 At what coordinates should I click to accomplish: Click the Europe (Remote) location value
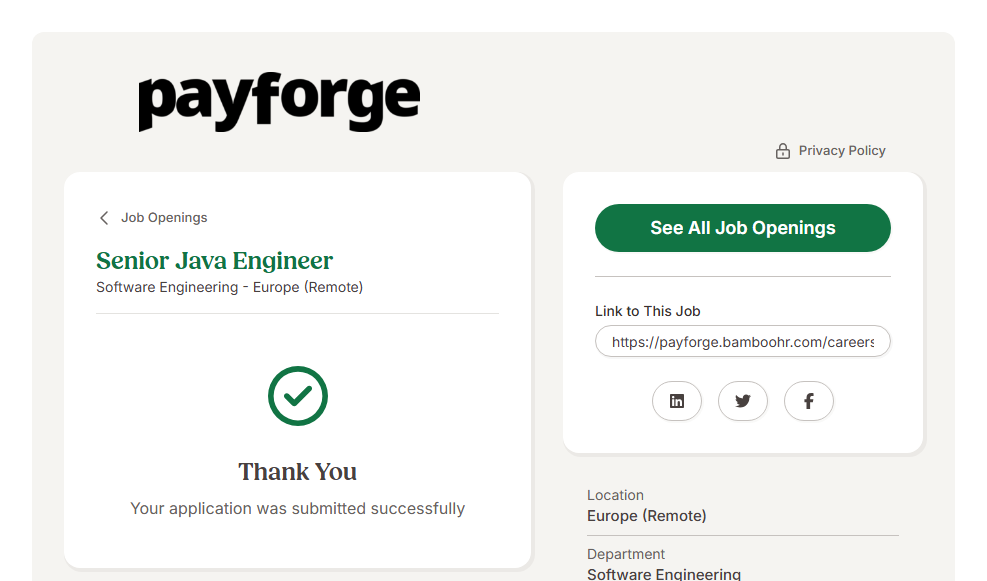pyautogui.click(x=646, y=516)
